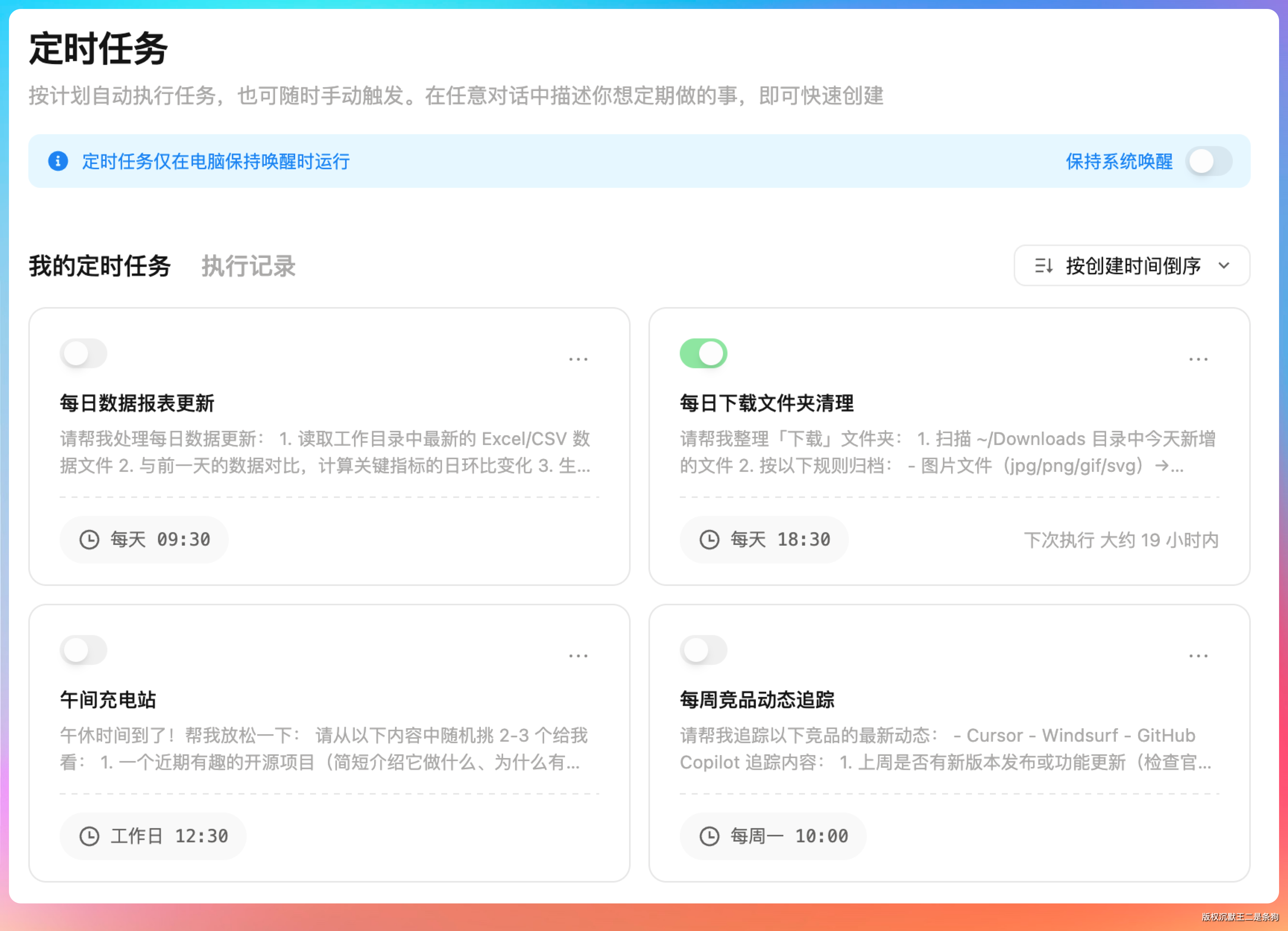
Task: Select the 我的定时任务 tab
Action: (100, 266)
